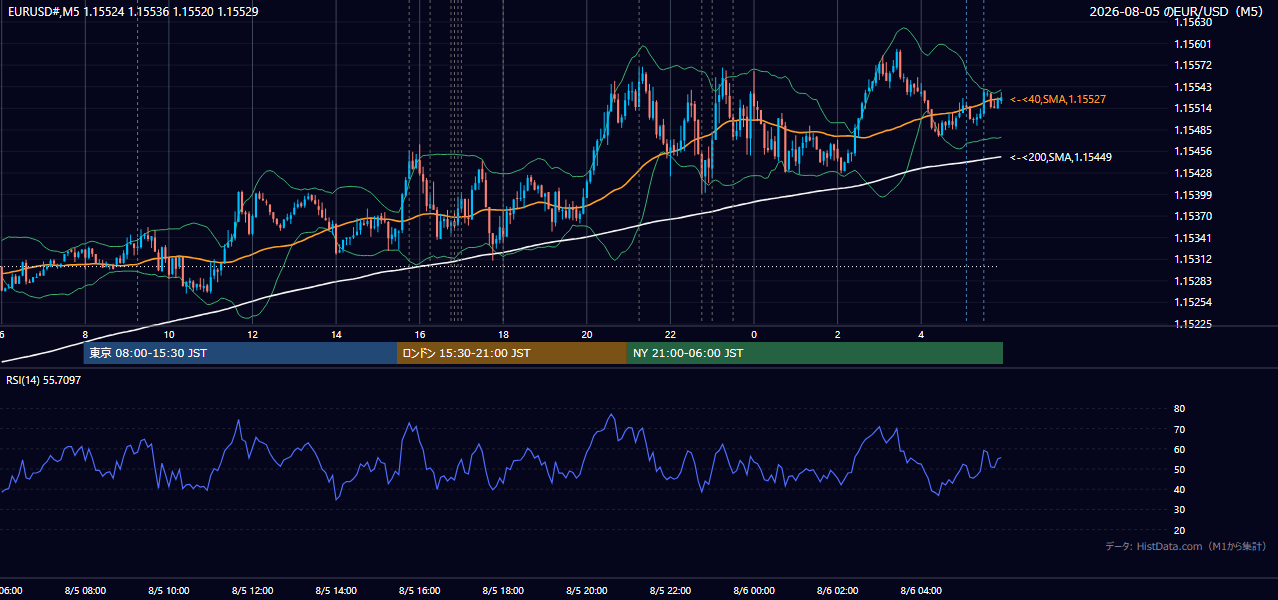
Task: Click bottom time axis label 8/6 04:00
Action: pos(922,591)
